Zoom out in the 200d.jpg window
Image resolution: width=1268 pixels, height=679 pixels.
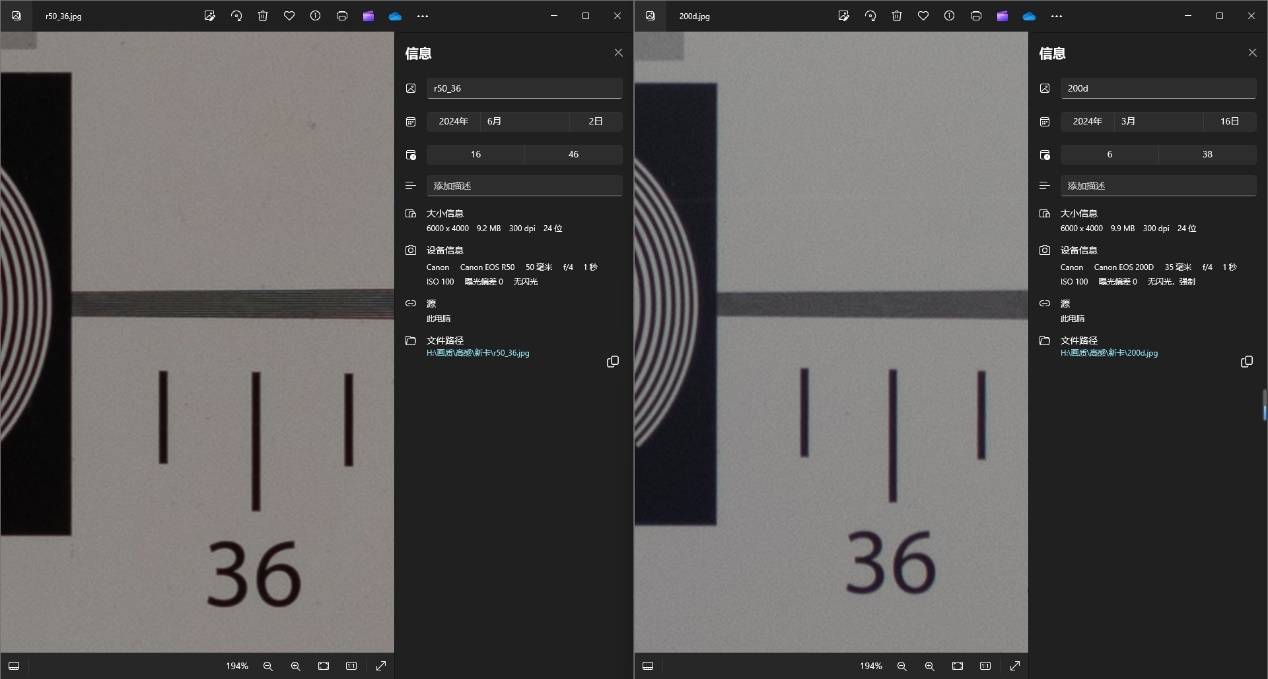pyautogui.click(x=902, y=666)
